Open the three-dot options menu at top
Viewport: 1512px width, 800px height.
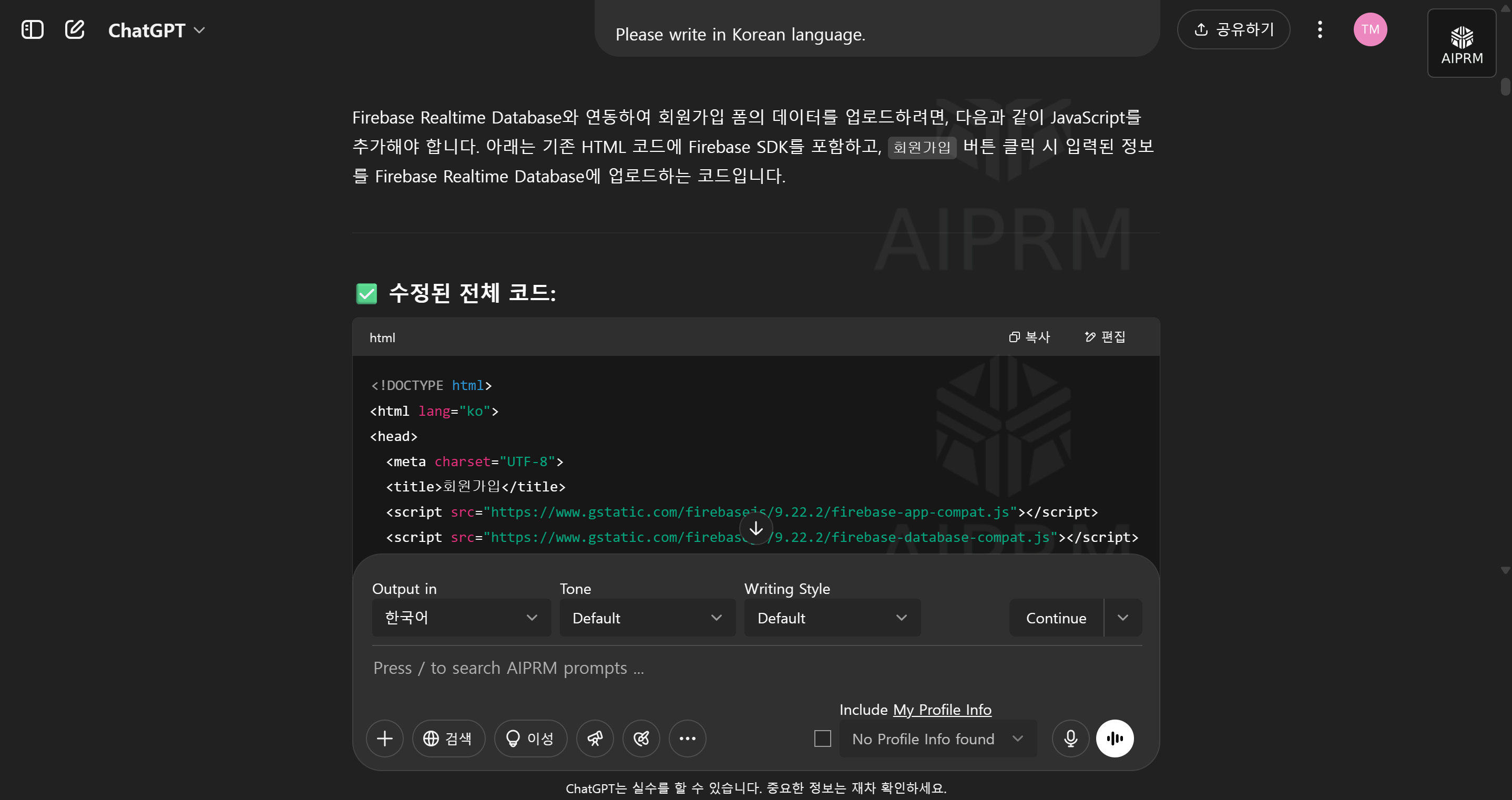click(1319, 29)
